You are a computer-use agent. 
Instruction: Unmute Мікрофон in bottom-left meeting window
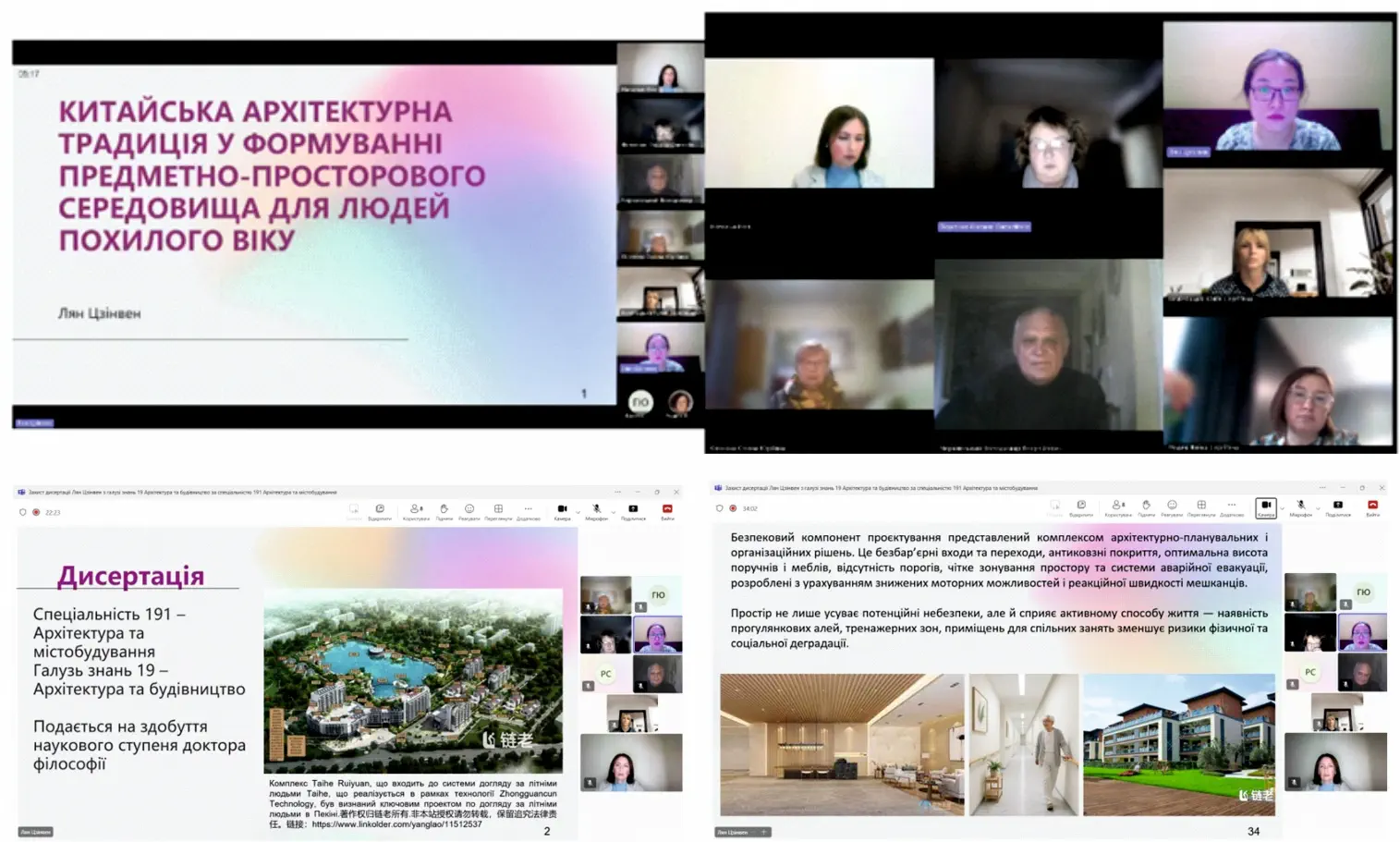point(596,509)
